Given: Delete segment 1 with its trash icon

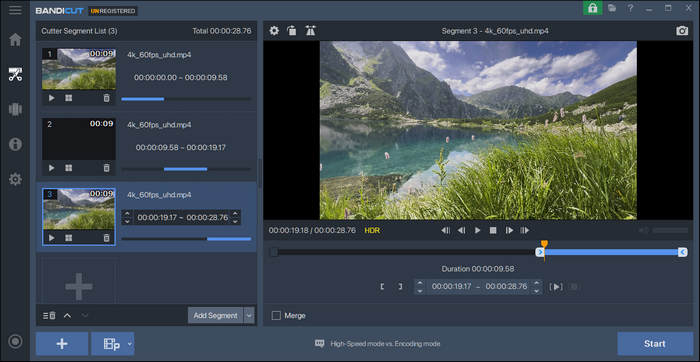Looking at the screenshot, I should (106, 98).
